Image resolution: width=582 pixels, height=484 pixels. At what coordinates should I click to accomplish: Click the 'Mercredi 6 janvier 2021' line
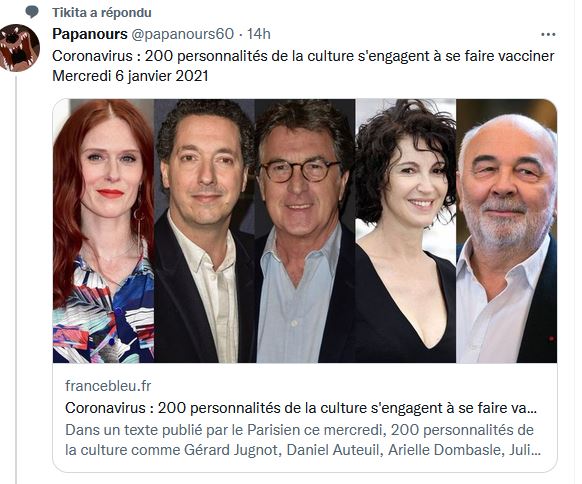tap(130, 76)
